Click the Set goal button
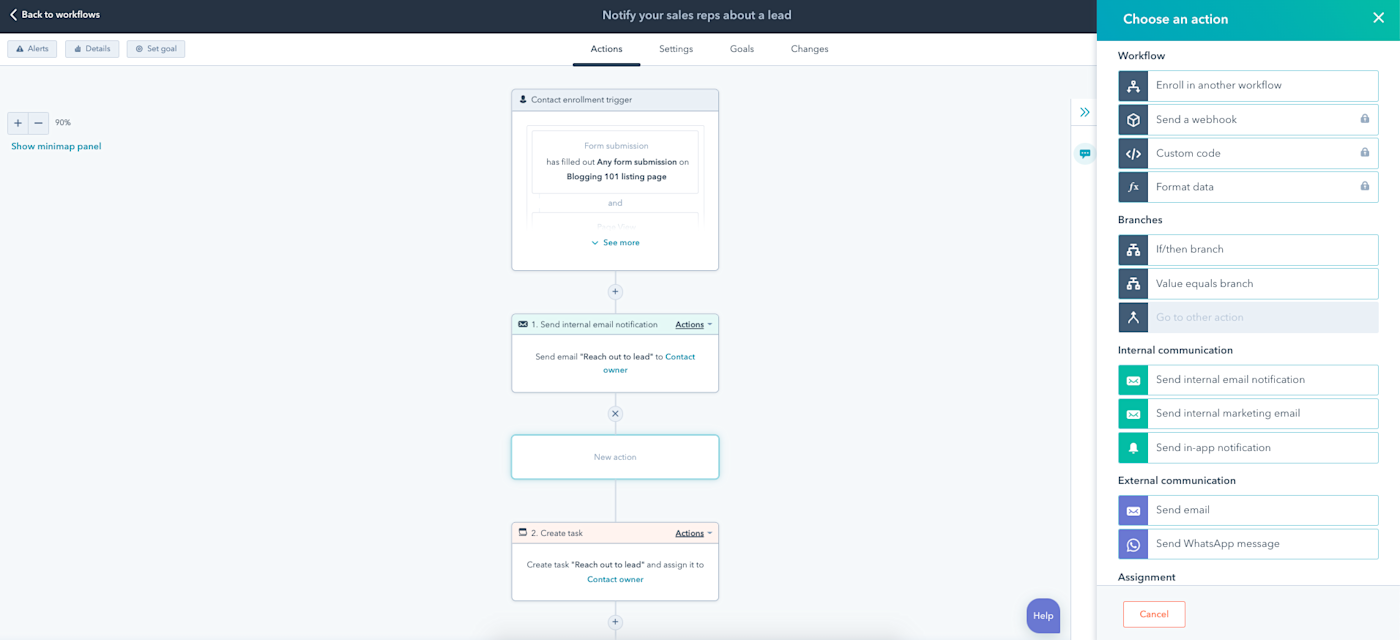This screenshot has width=1400, height=640. tap(156, 49)
